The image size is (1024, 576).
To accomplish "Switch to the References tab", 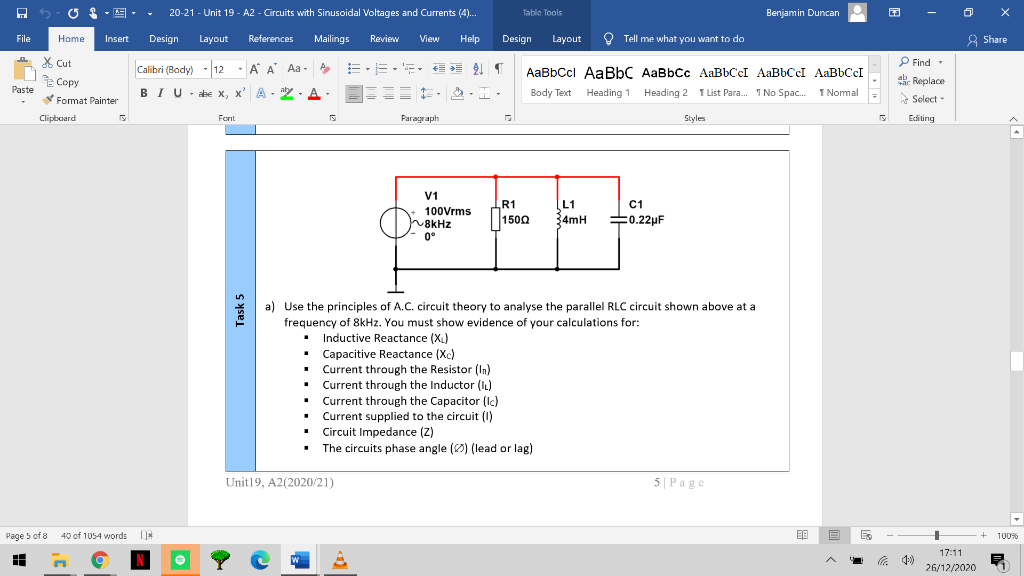I will tap(270, 39).
